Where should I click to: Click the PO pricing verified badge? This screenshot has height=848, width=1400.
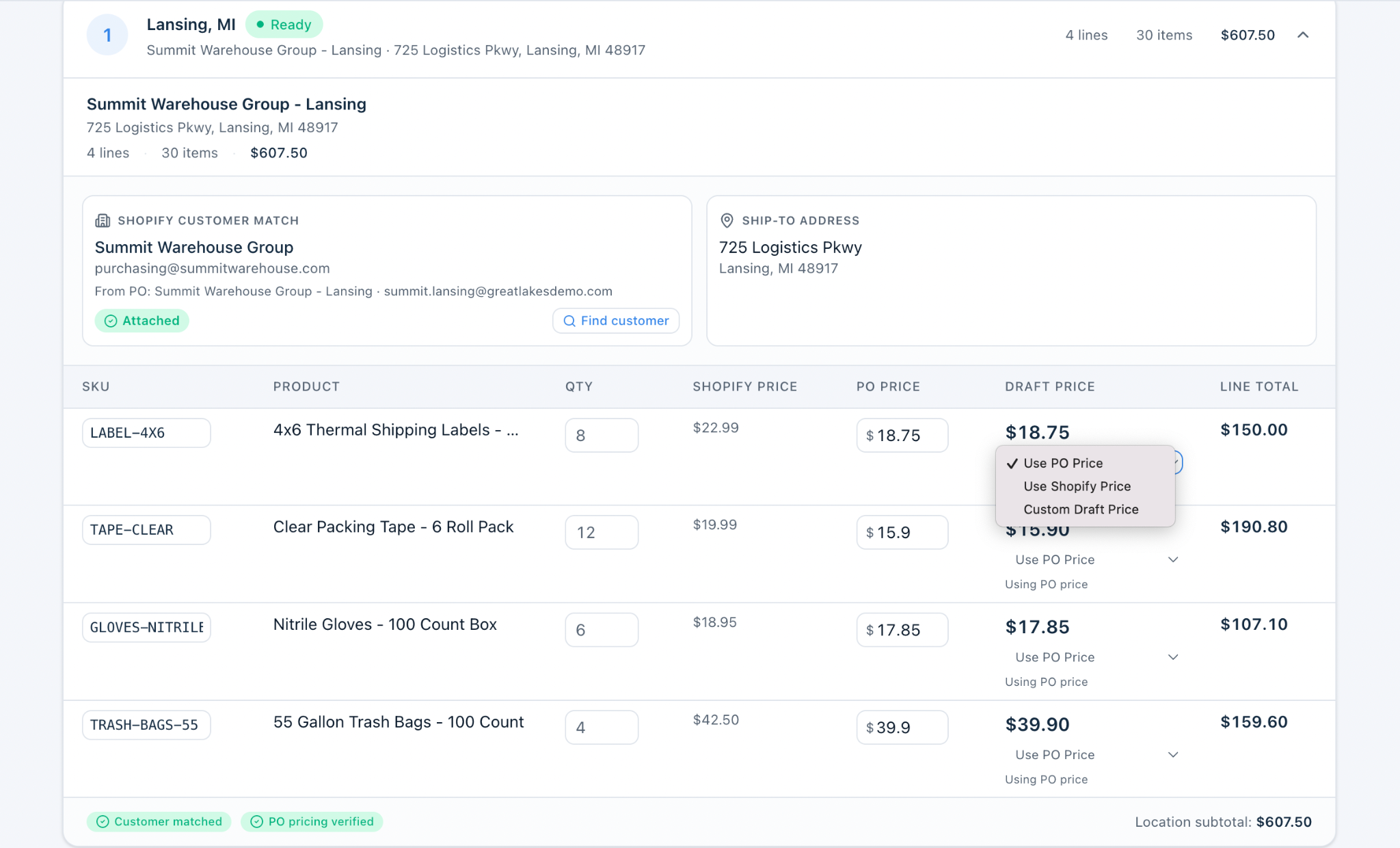point(312,821)
